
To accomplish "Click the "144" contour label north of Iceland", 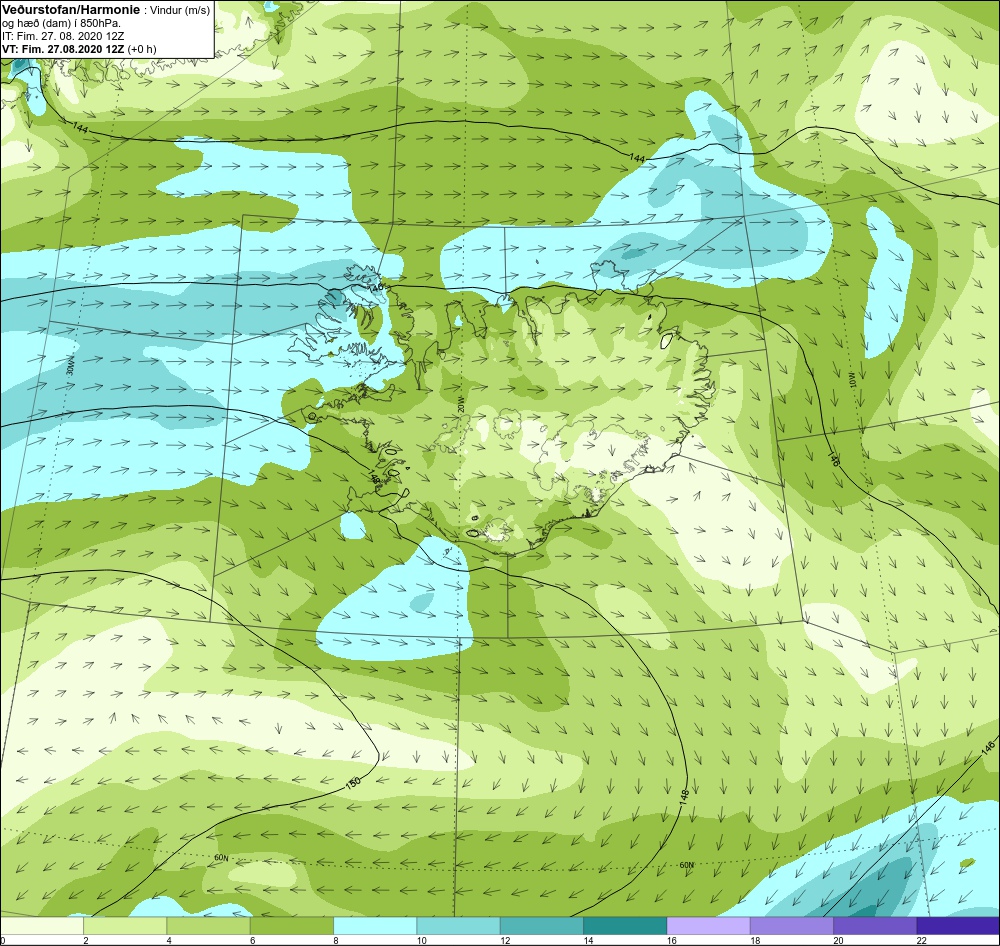I will (636, 157).
